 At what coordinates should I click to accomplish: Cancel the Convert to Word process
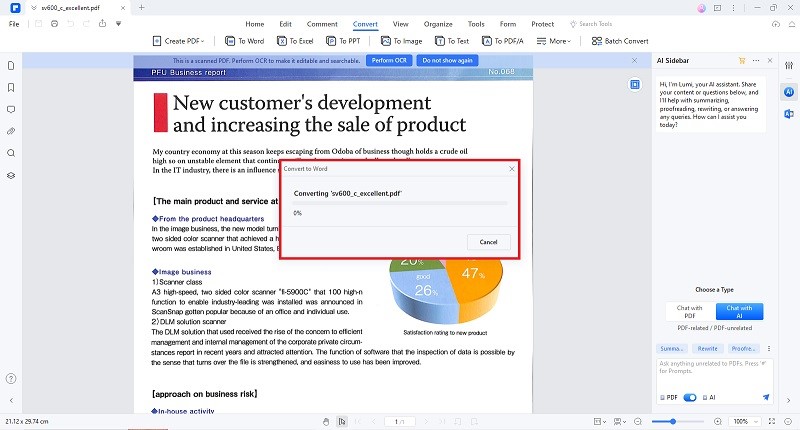(488, 242)
